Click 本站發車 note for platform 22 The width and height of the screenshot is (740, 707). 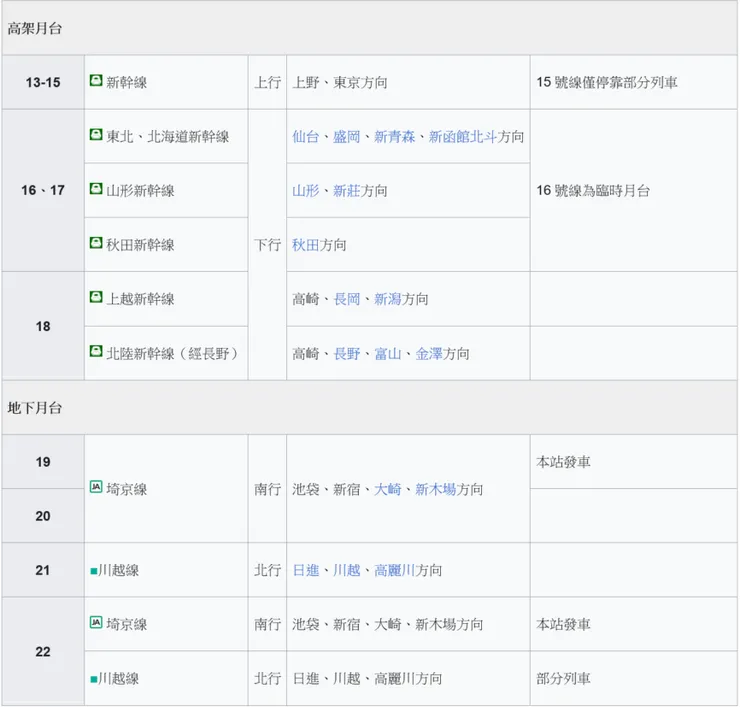563,624
